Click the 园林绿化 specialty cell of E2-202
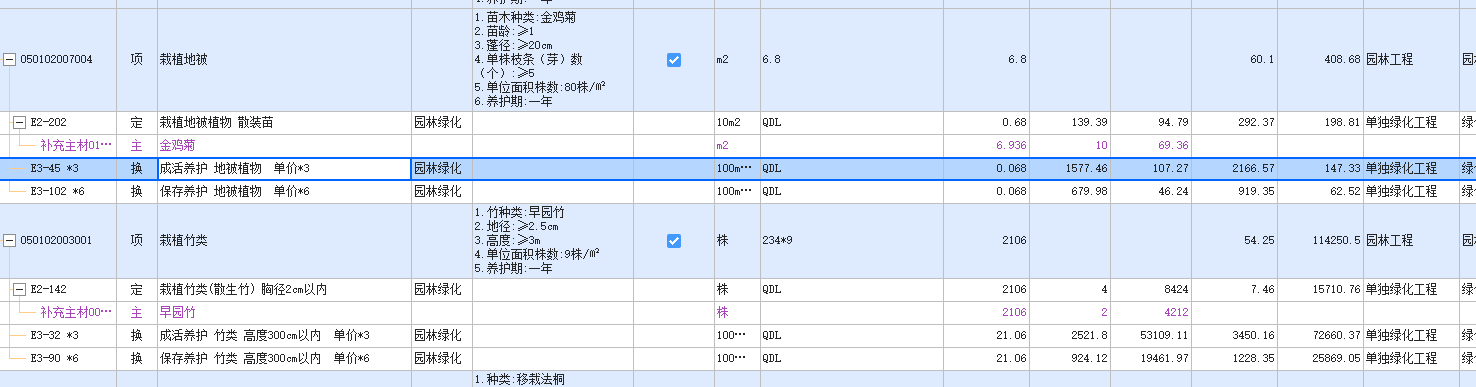 point(437,123)
